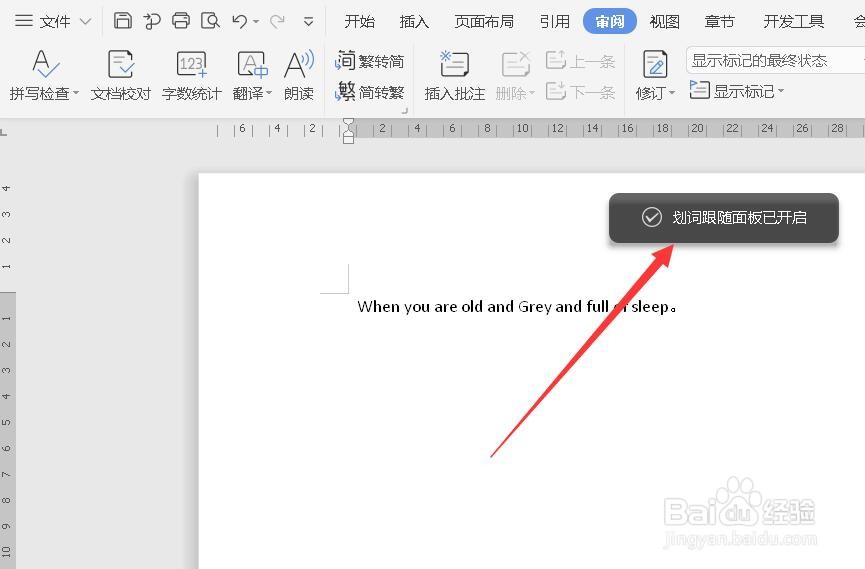The image size is (865, 569).
Task: Switch to the 开始 tab
Action: (360, 22)
